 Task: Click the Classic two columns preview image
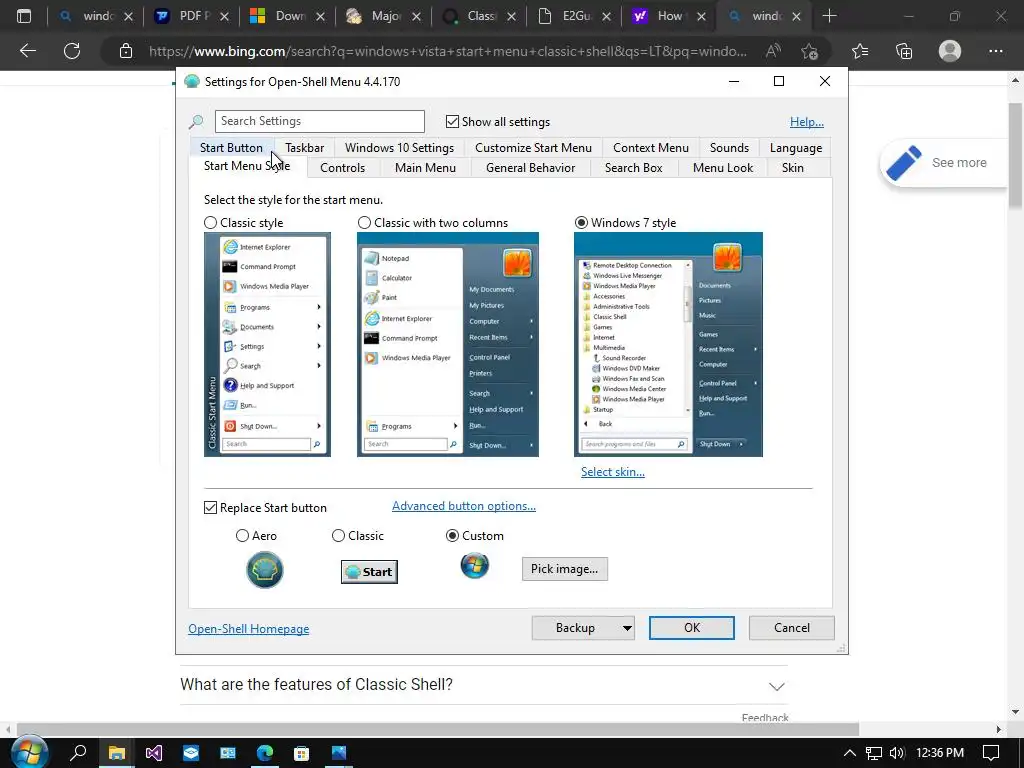[447, 344]
